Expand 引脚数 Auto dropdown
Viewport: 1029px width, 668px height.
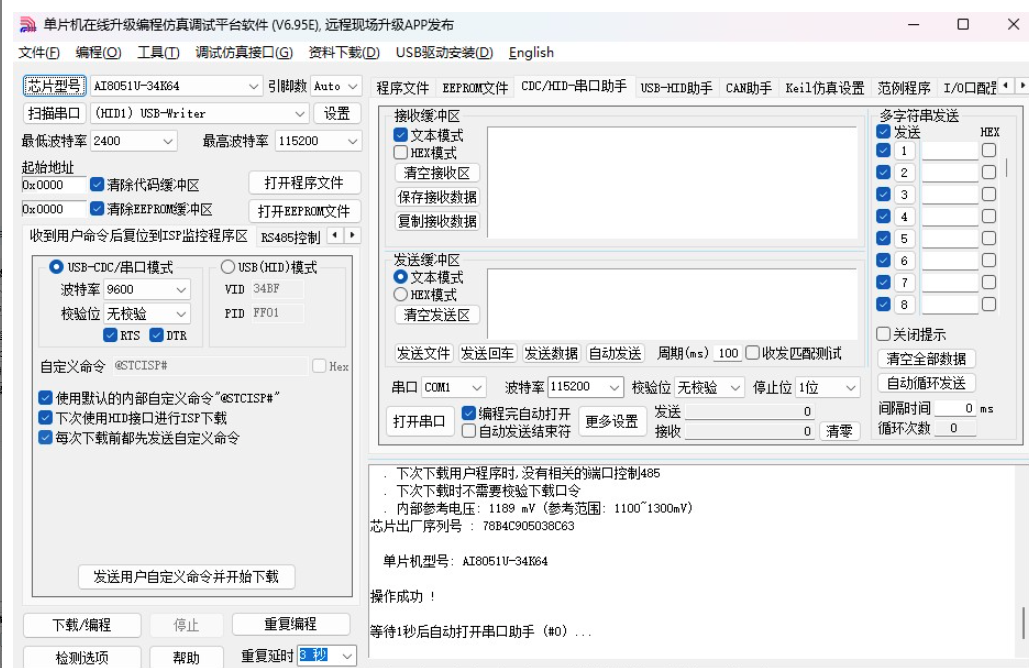coord(352,86)
